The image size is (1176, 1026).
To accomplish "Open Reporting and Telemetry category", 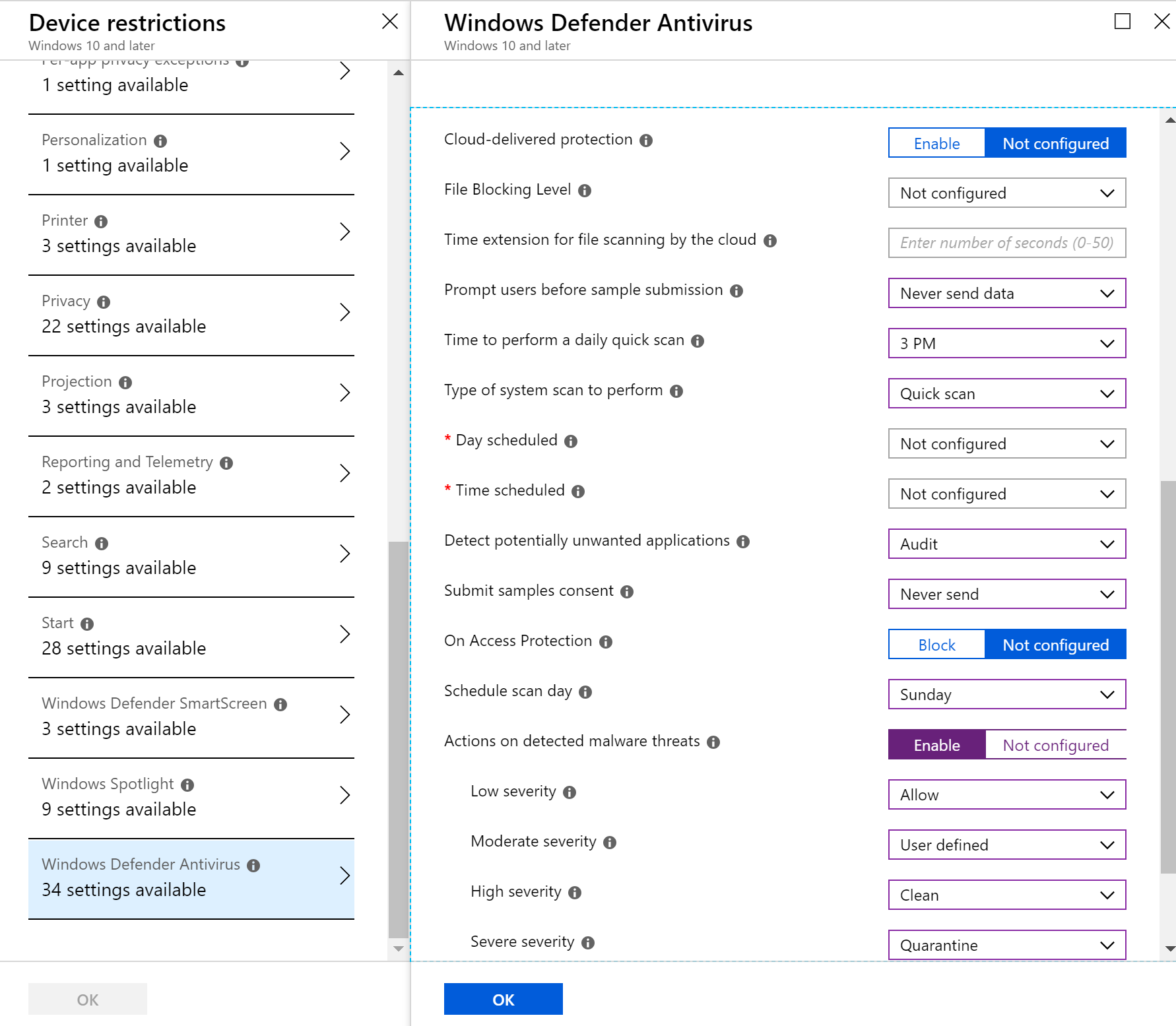I will click(x=191, y=476).
